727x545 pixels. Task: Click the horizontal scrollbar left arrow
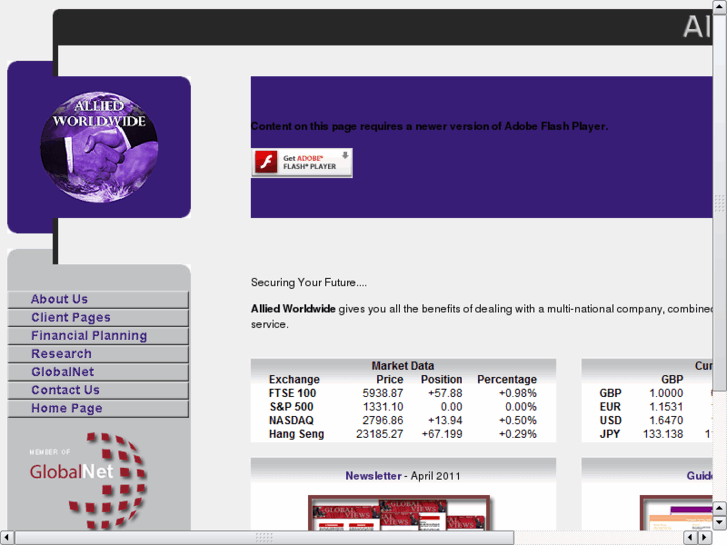pyautogui.click(x=6, y=538)
